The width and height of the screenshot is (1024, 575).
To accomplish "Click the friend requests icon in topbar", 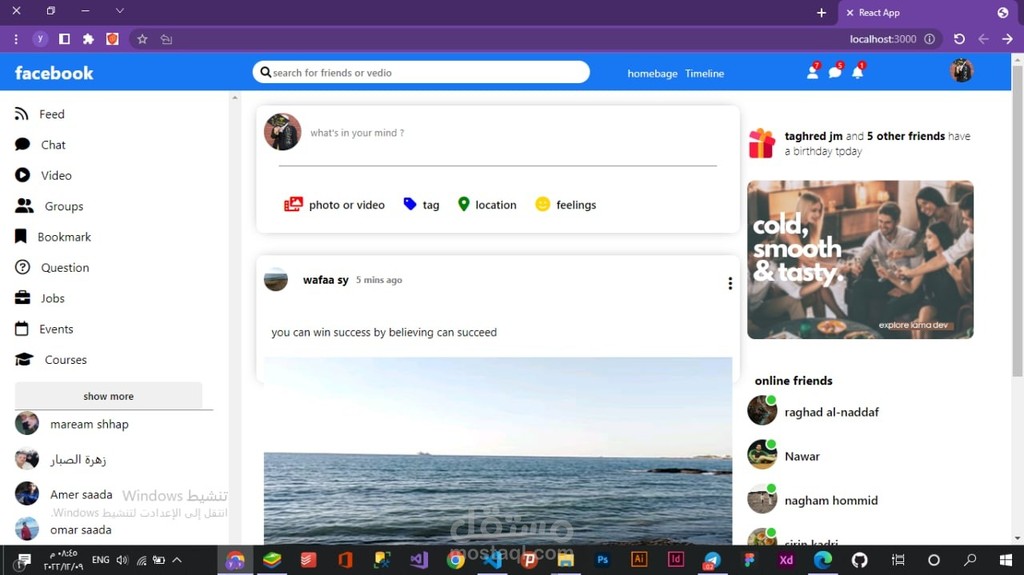I will point(812,72).
